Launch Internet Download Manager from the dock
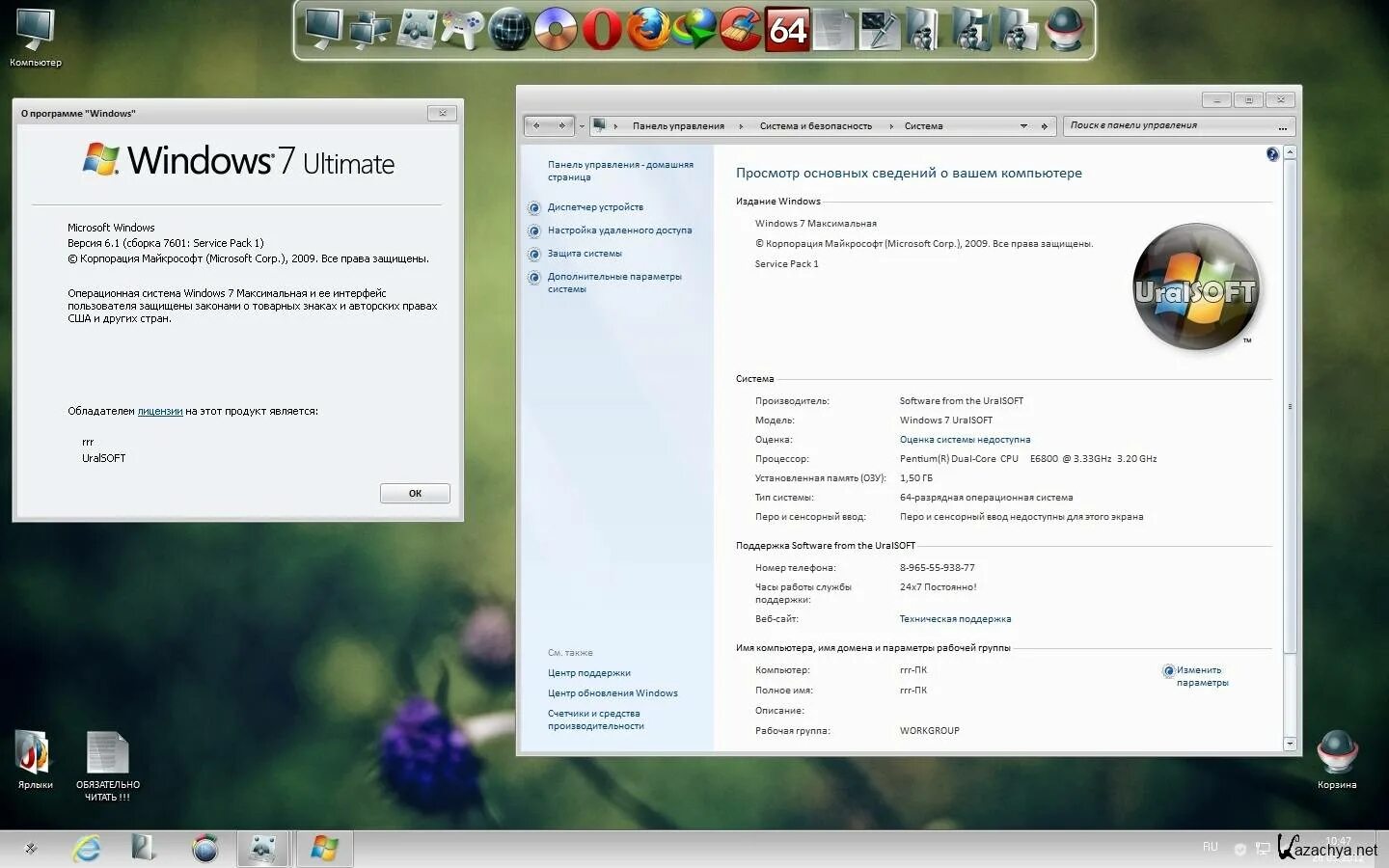 point(694,29)
